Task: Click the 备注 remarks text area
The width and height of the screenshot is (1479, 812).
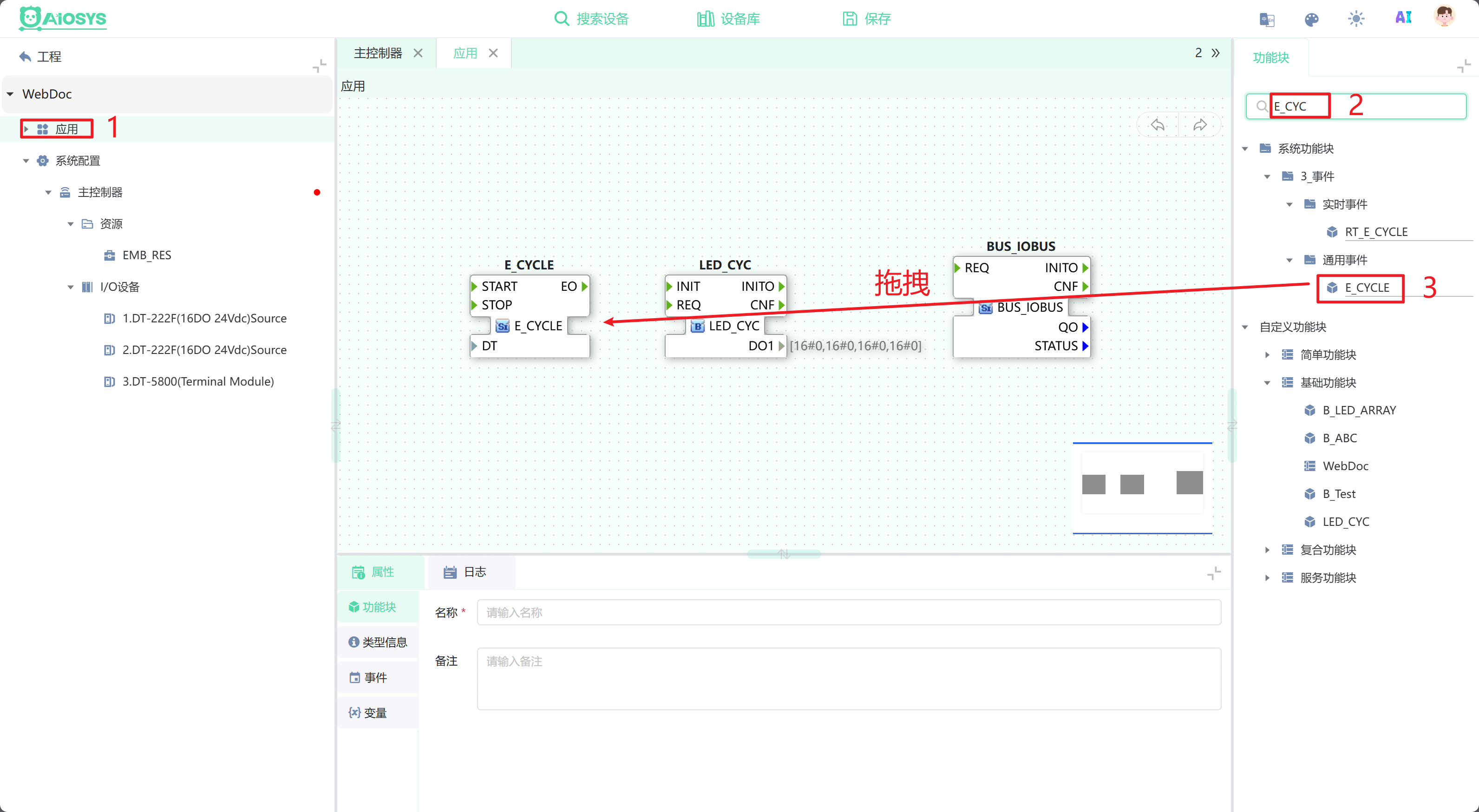Action: point(849,679)
